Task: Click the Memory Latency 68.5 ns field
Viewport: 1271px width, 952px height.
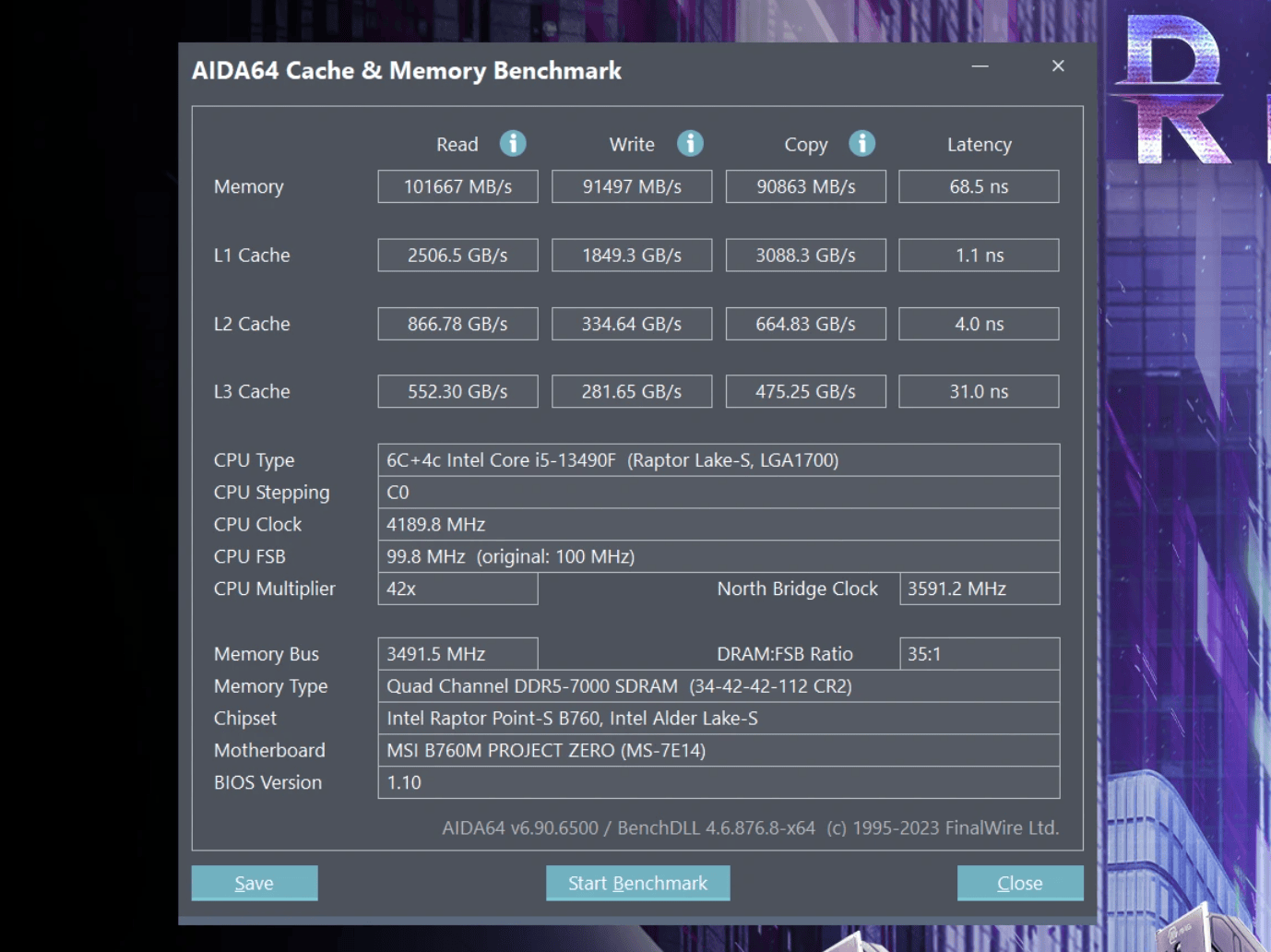Action: click(x=979, y=186)
